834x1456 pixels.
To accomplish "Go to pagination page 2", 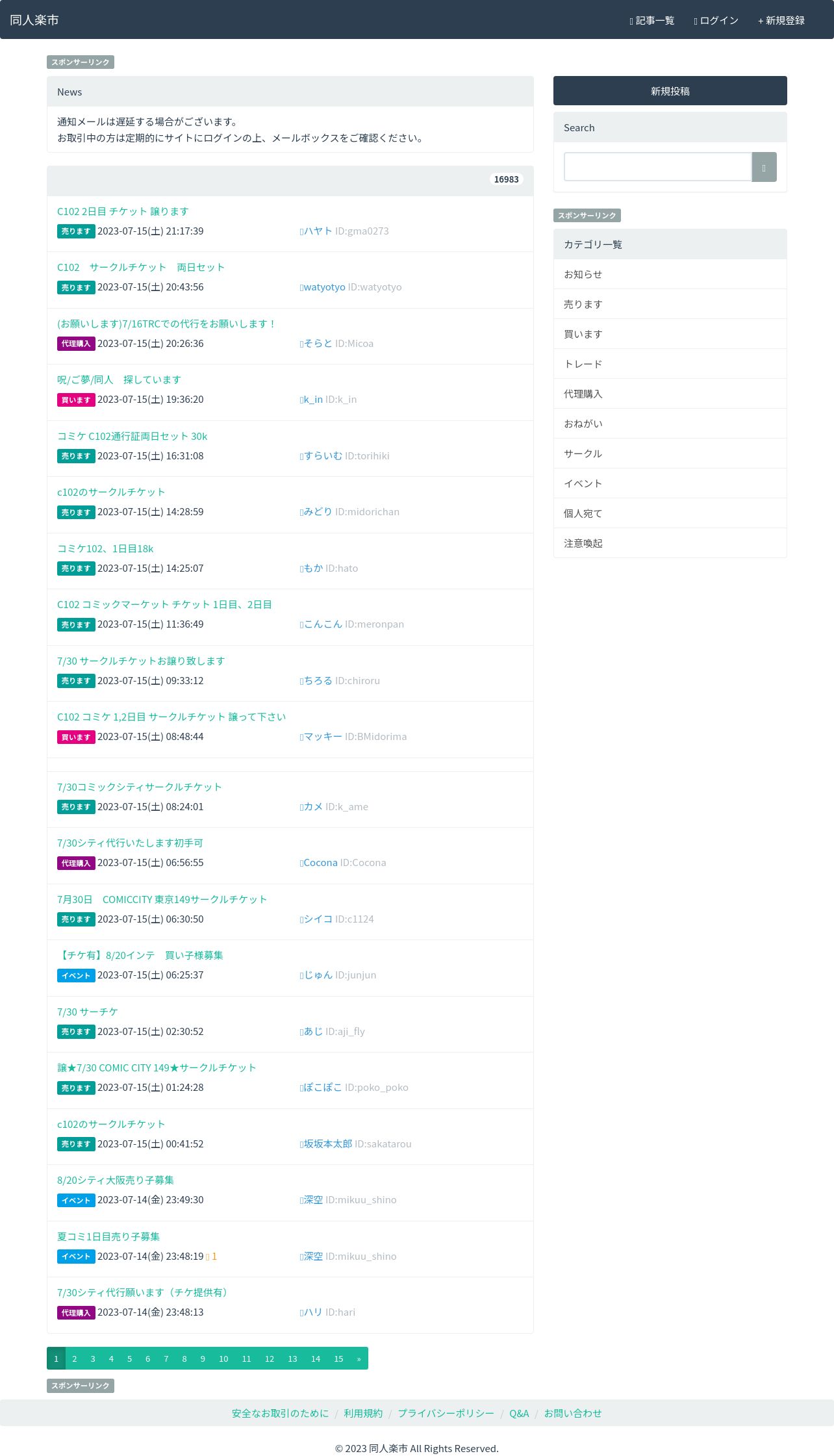I will pos(75,1359).
